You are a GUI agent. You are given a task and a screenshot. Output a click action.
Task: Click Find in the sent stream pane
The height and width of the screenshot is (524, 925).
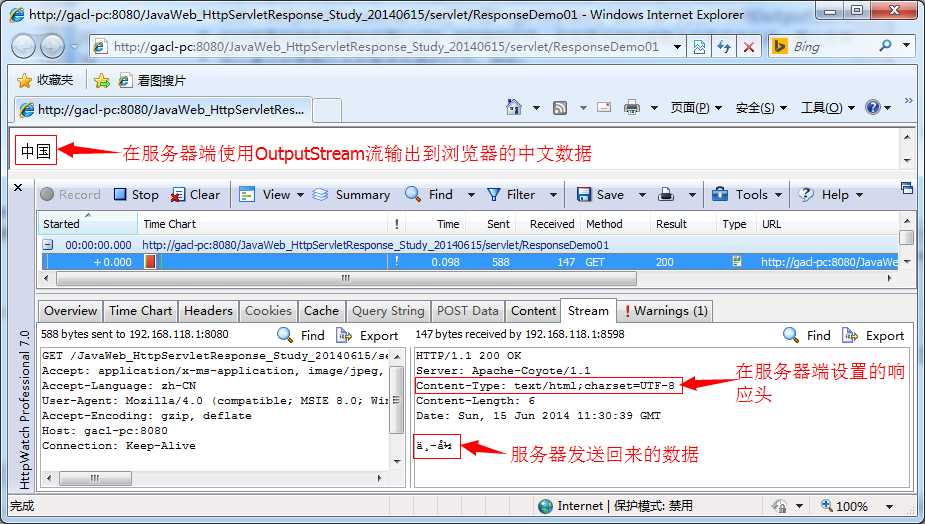[x=301, y=335]
